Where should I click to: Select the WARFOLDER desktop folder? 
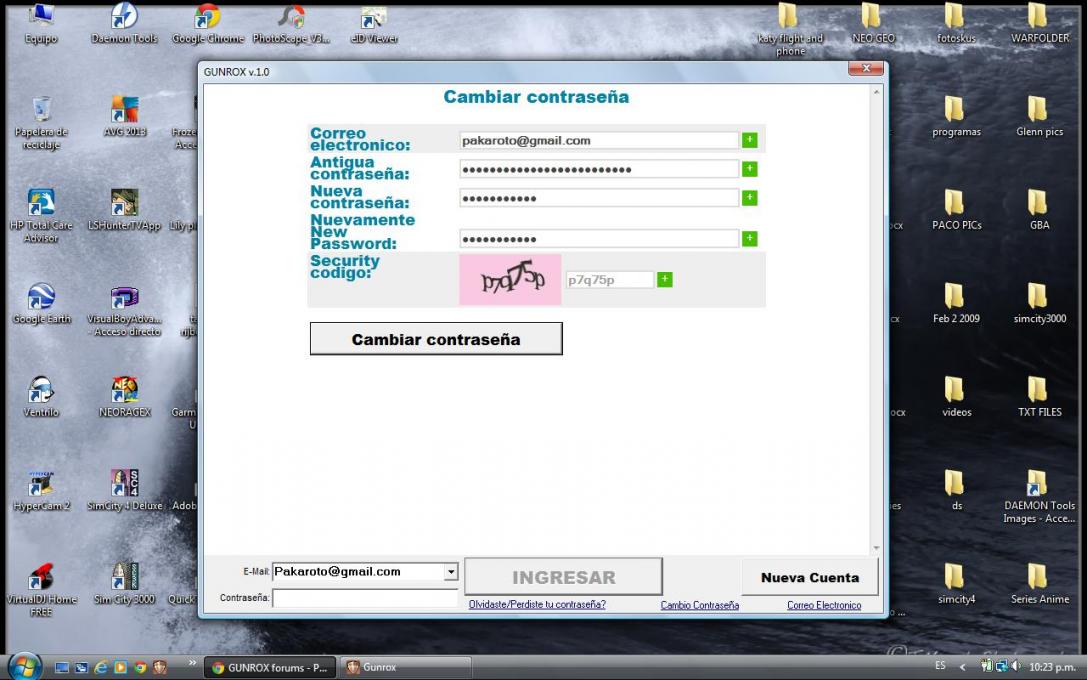pos(1039,22)
